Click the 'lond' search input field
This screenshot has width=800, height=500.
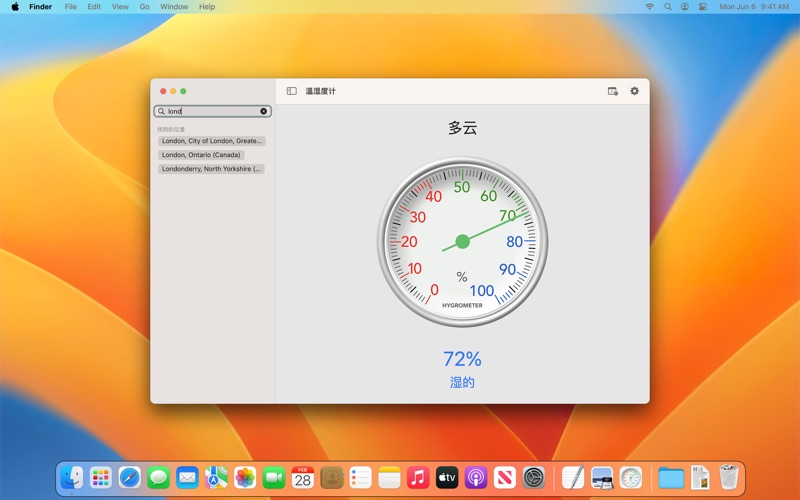pyautogui.click(x=212, y=111)
